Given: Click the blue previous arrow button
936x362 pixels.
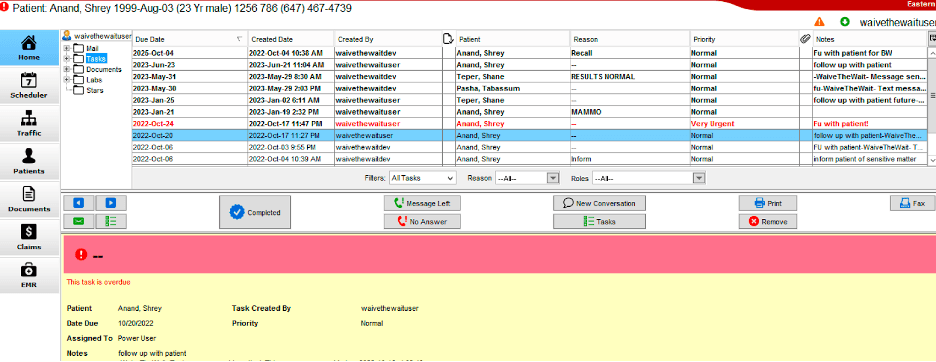Looking at the screenshot, I should [x=79, y=203].
